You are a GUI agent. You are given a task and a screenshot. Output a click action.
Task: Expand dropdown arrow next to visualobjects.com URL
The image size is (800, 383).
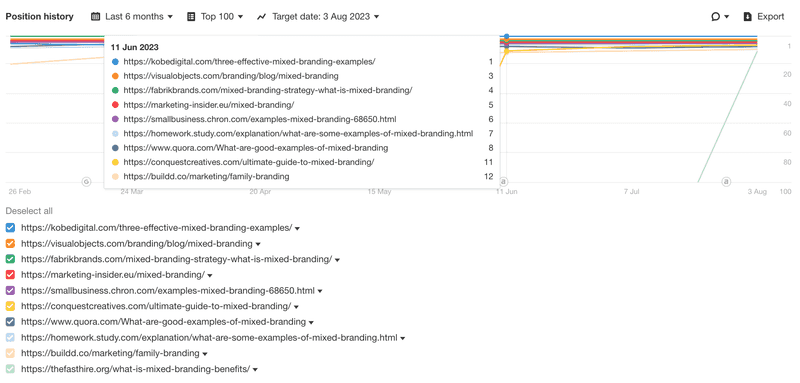[258, 244]
